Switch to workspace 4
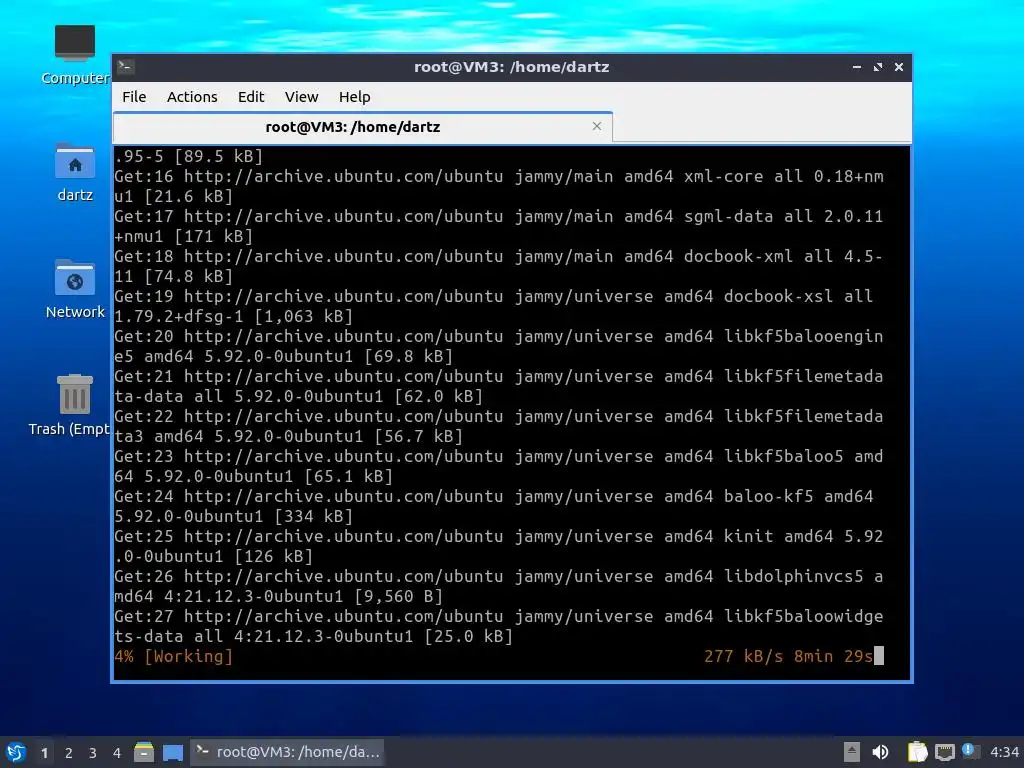 [x=117, y=753]
